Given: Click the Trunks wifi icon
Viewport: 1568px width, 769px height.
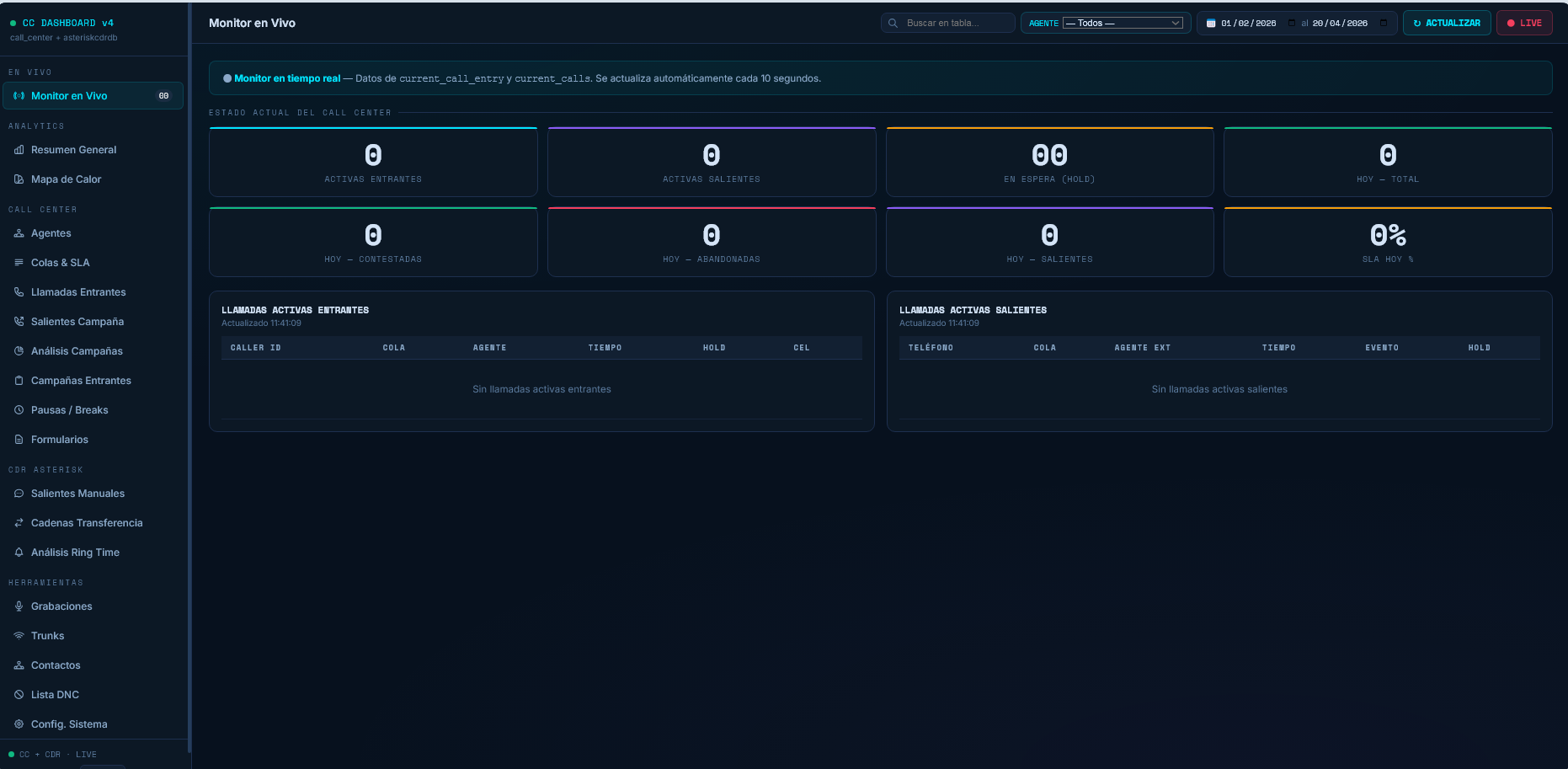Looking at the screenshot, I should [x=19, y=636].
